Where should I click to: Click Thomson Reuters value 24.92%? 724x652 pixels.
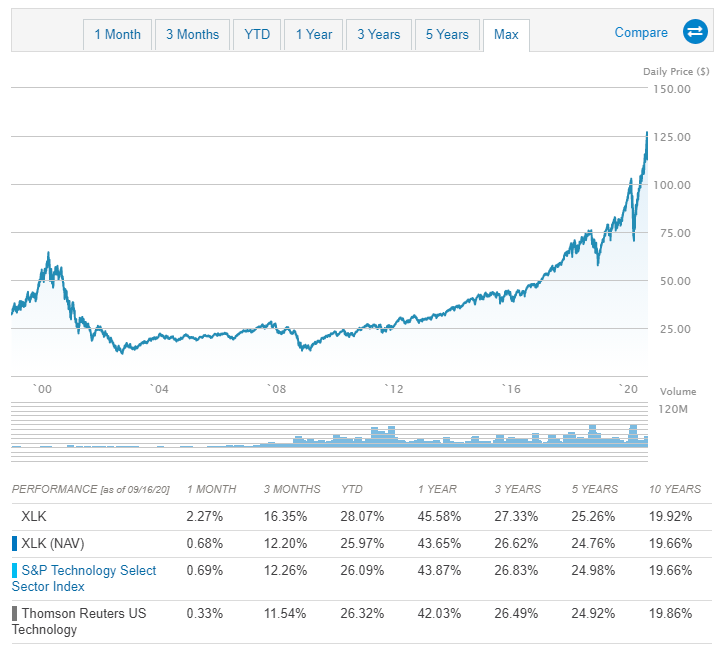(x=593, y=614)
